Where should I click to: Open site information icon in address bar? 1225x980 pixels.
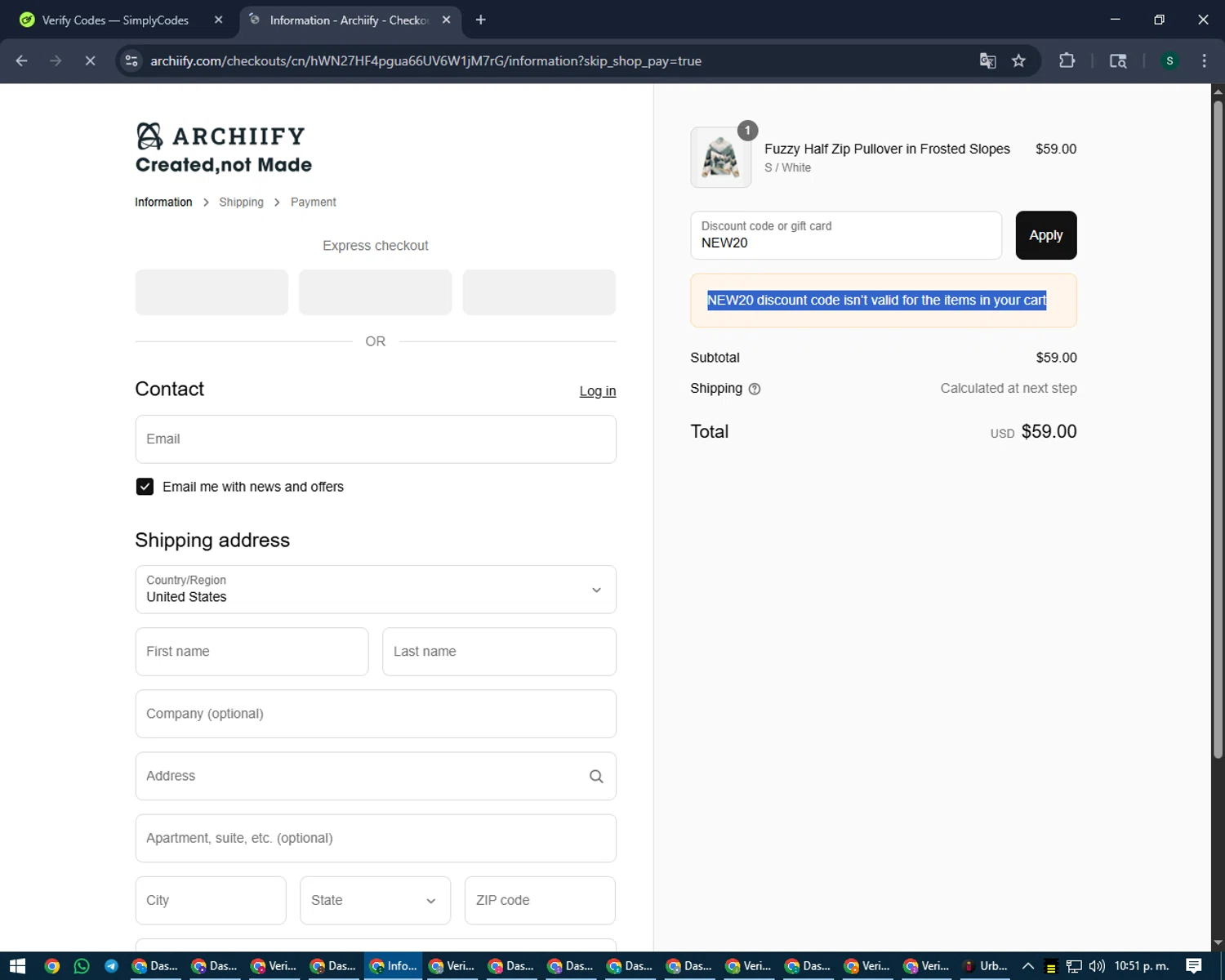131,60
